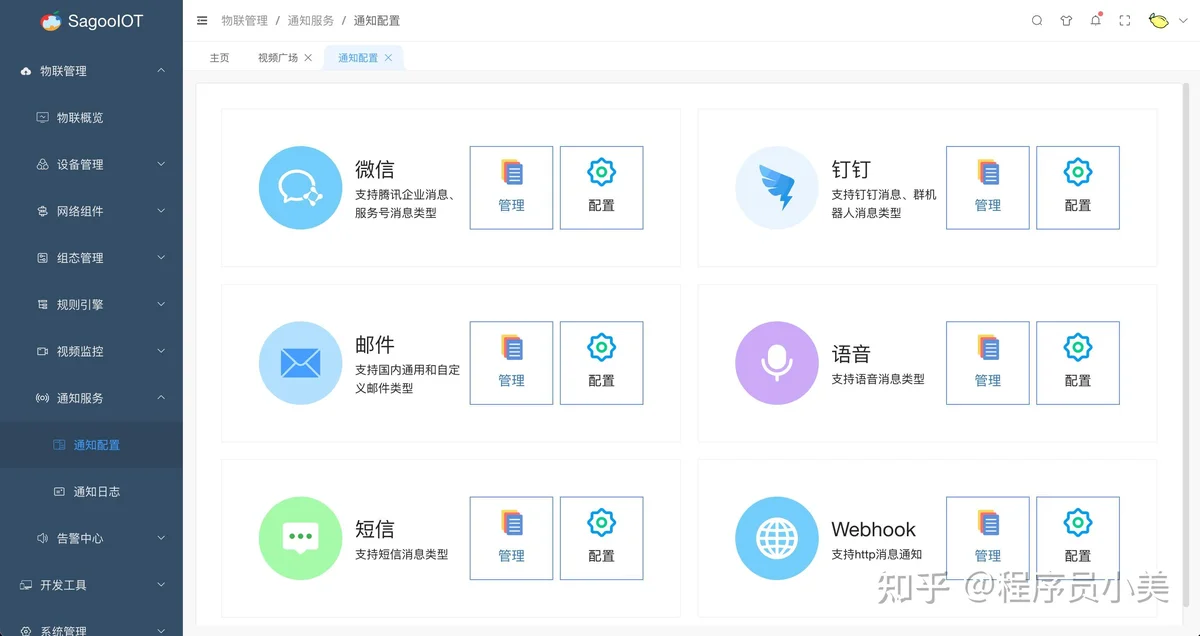This screenshot has height=636, width=1200.
Task: Close the 视频广场 tab
Action: tap(308, 58)
